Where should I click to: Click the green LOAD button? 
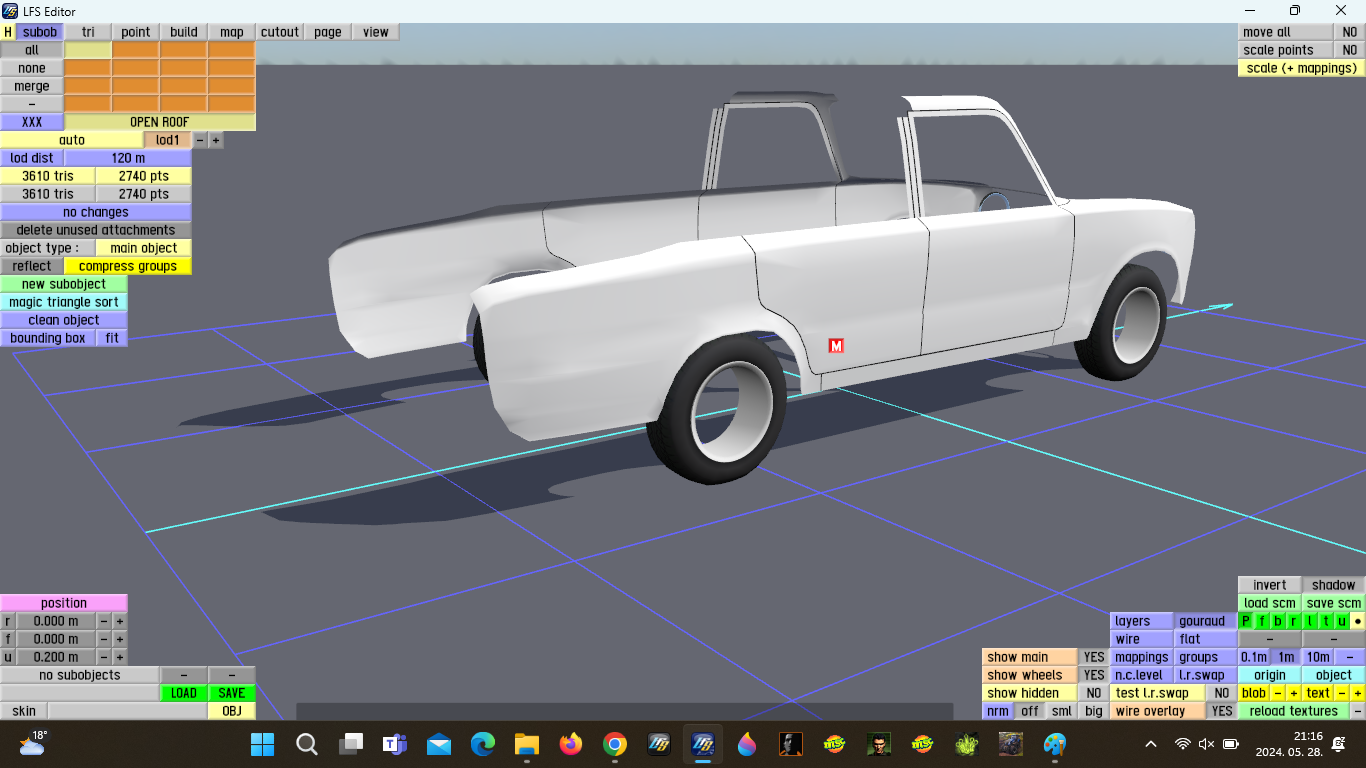tap(184, 693)
